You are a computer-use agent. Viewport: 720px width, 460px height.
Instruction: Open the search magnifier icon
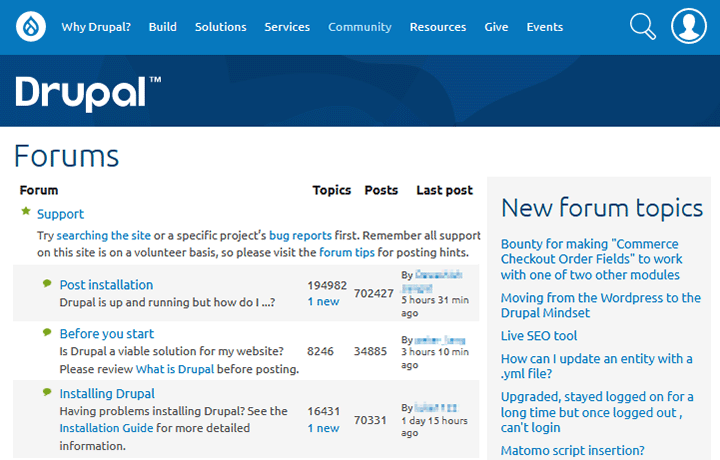(643, 27)
